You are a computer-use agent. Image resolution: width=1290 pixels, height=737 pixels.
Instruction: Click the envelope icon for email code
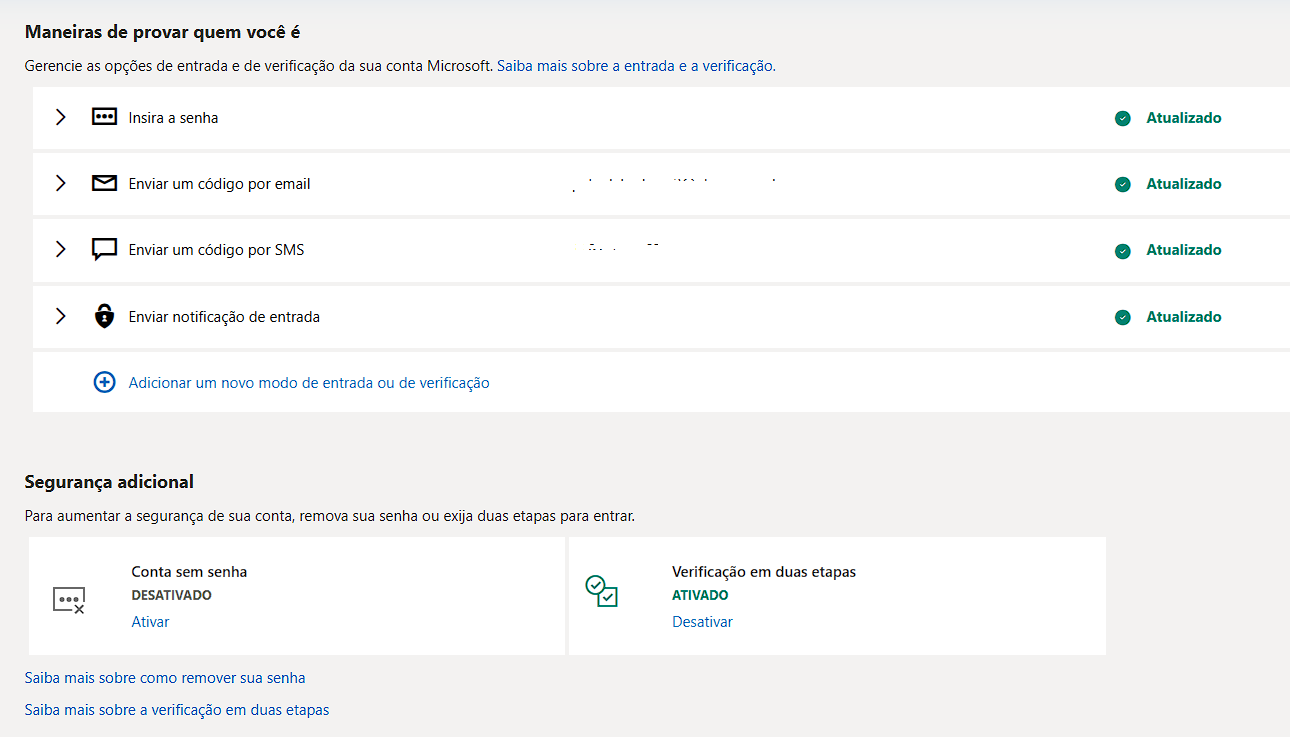click(104, 184)
